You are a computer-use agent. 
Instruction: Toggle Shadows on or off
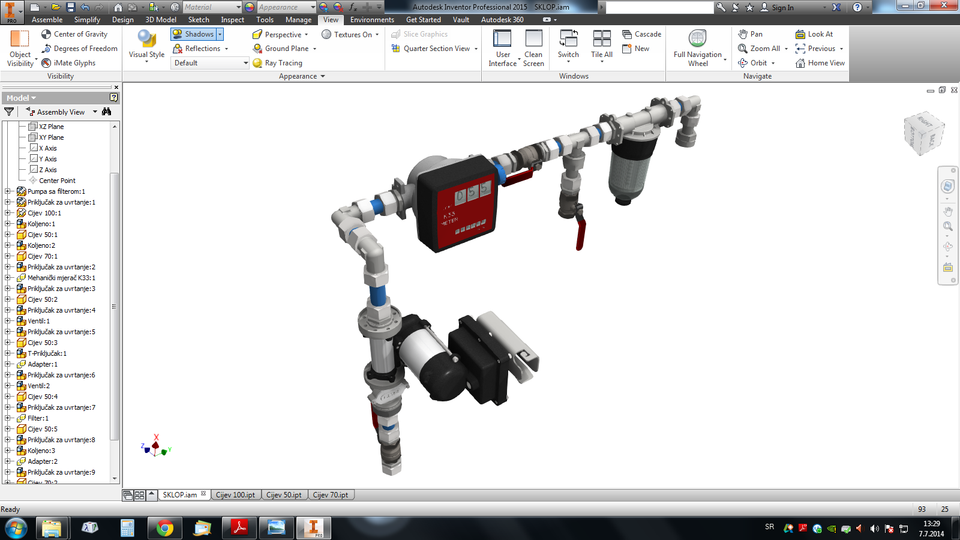[x=193, y=34]
